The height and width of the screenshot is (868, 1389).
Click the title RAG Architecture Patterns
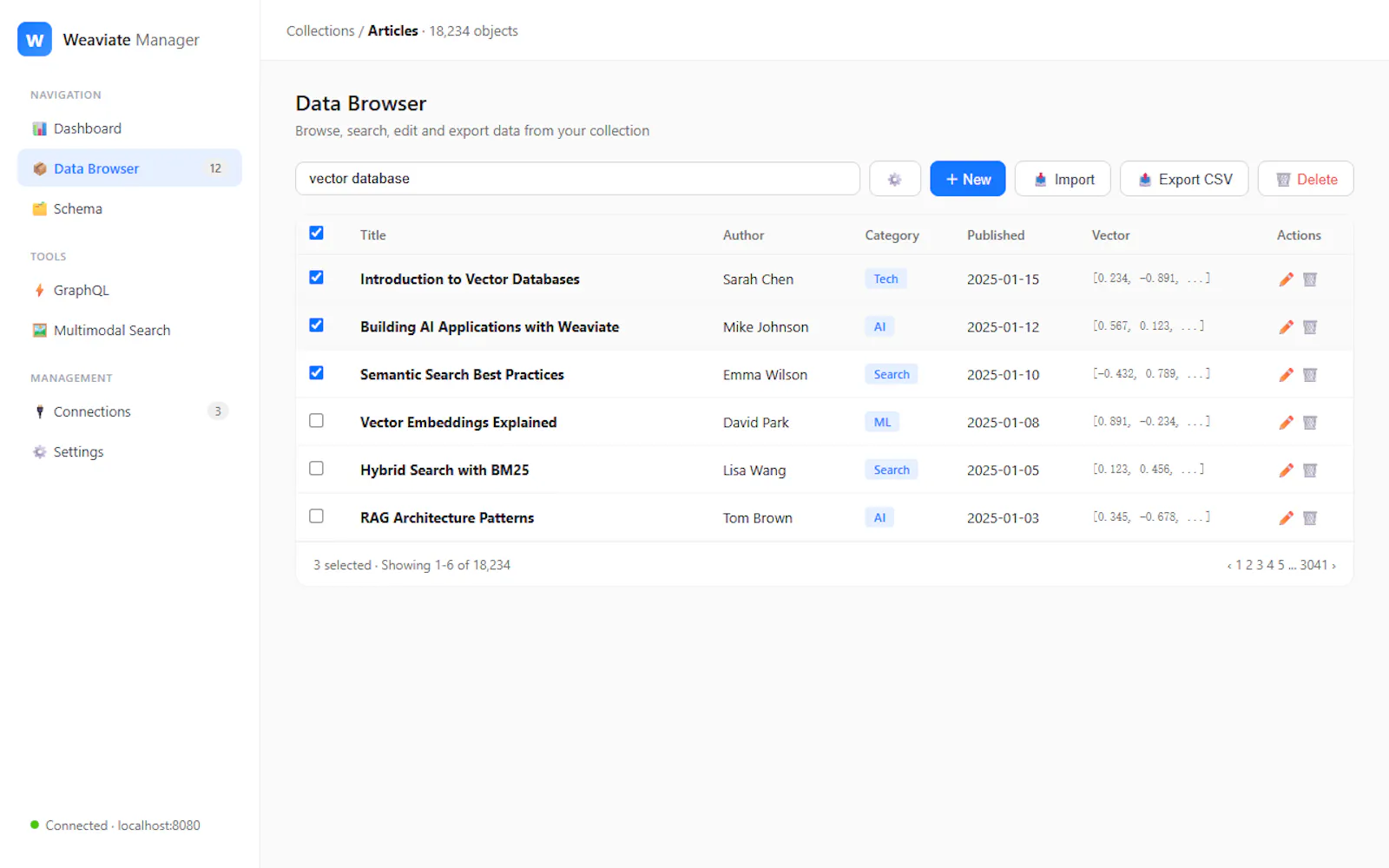[447, 517]
